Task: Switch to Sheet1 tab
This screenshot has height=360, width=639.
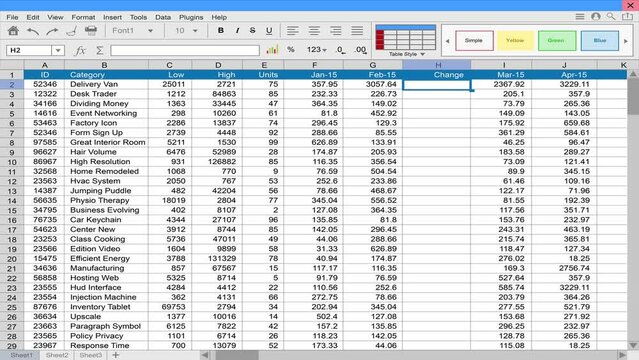Action: tap(21, 355)
